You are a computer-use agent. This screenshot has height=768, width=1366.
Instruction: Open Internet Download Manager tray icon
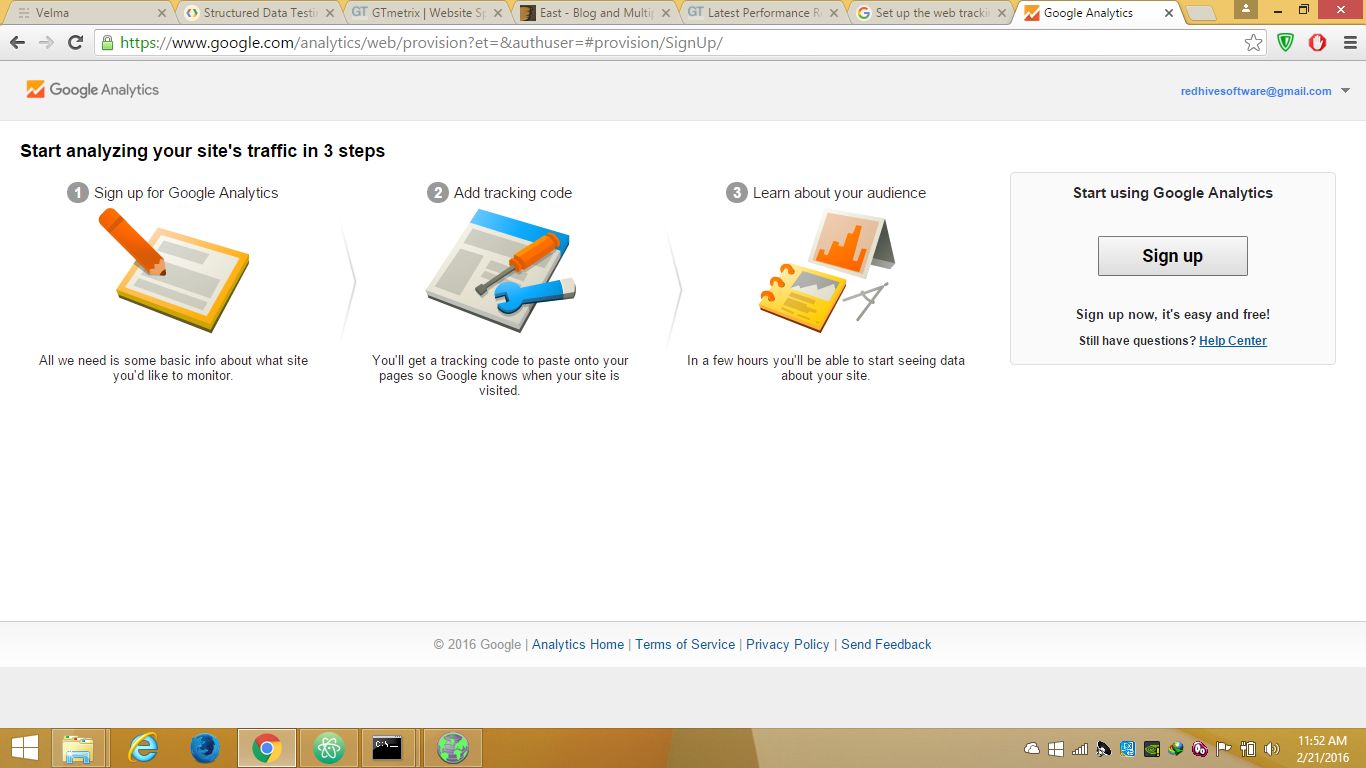[1176, 749]
